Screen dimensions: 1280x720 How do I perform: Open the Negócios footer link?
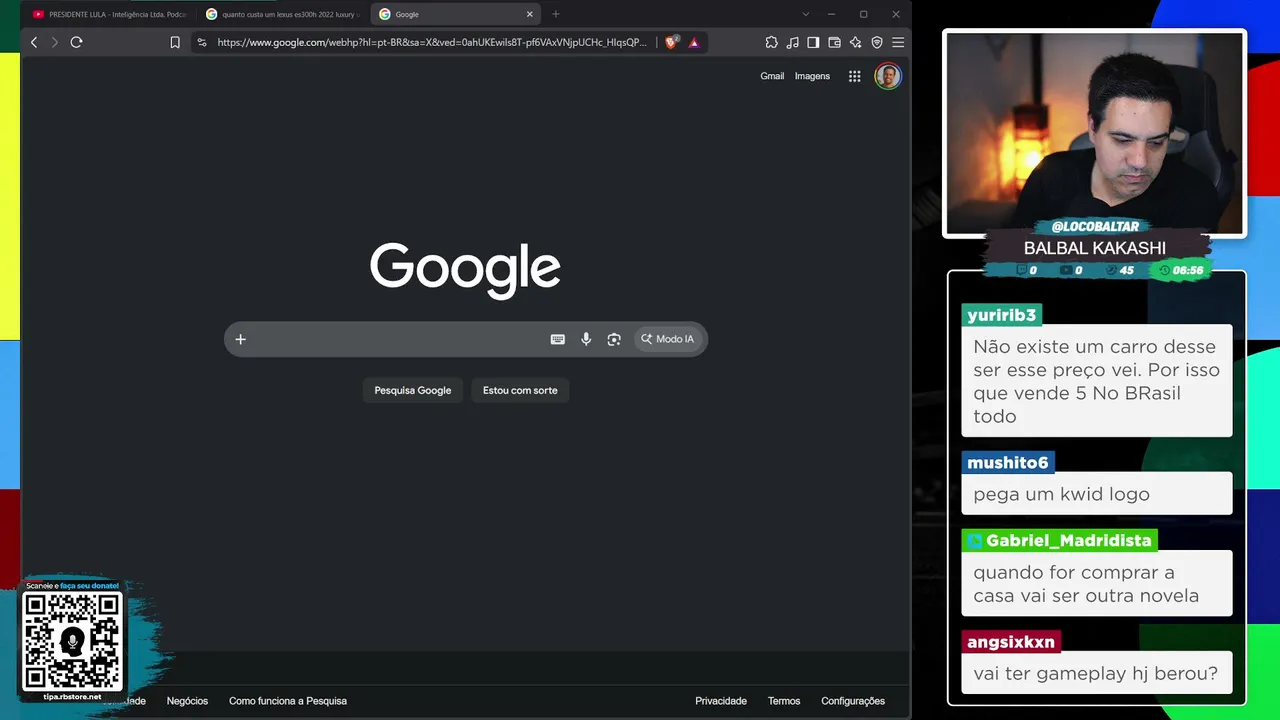click(187, 701)
